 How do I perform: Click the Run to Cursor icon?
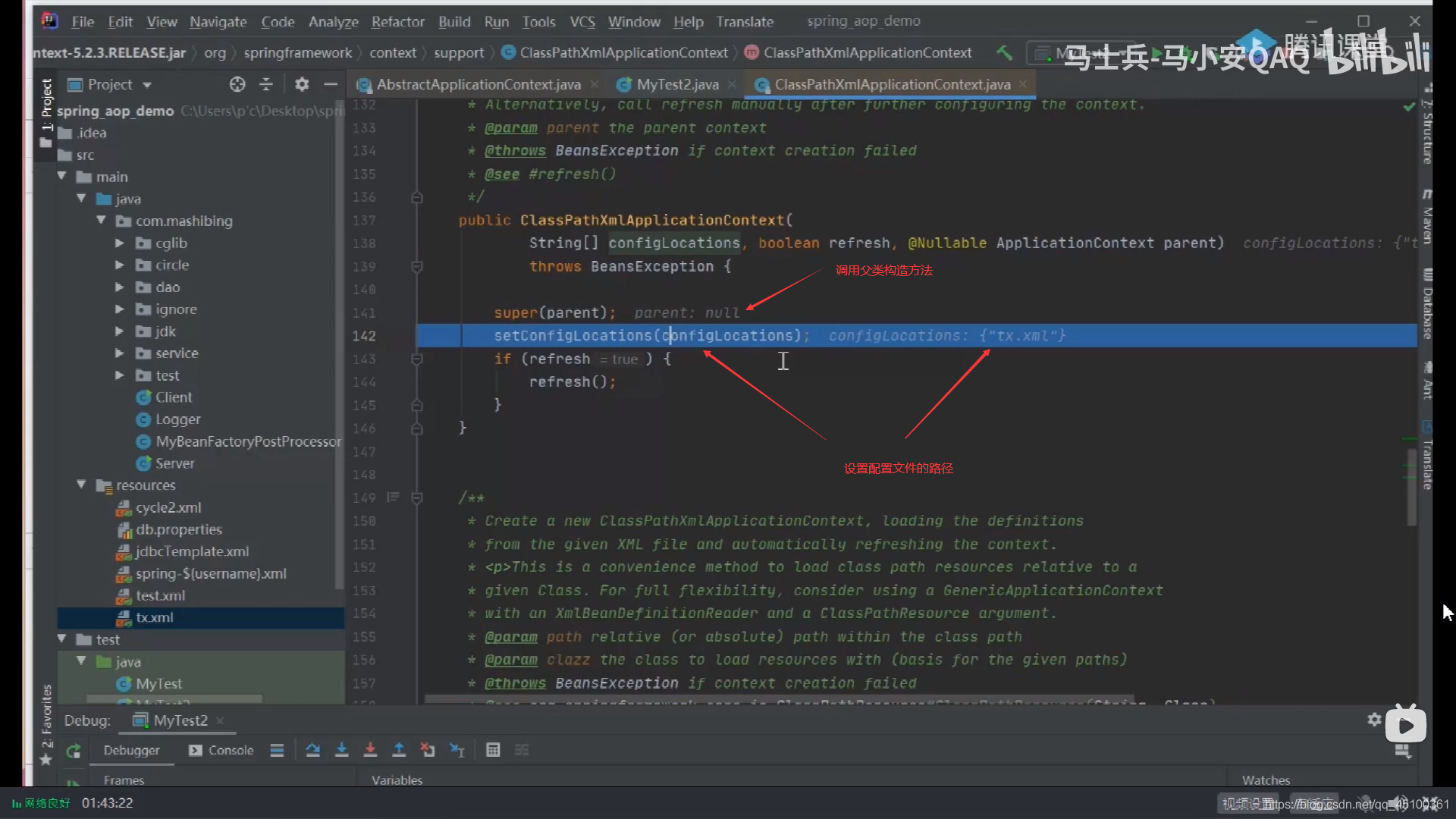click(457, 750)
